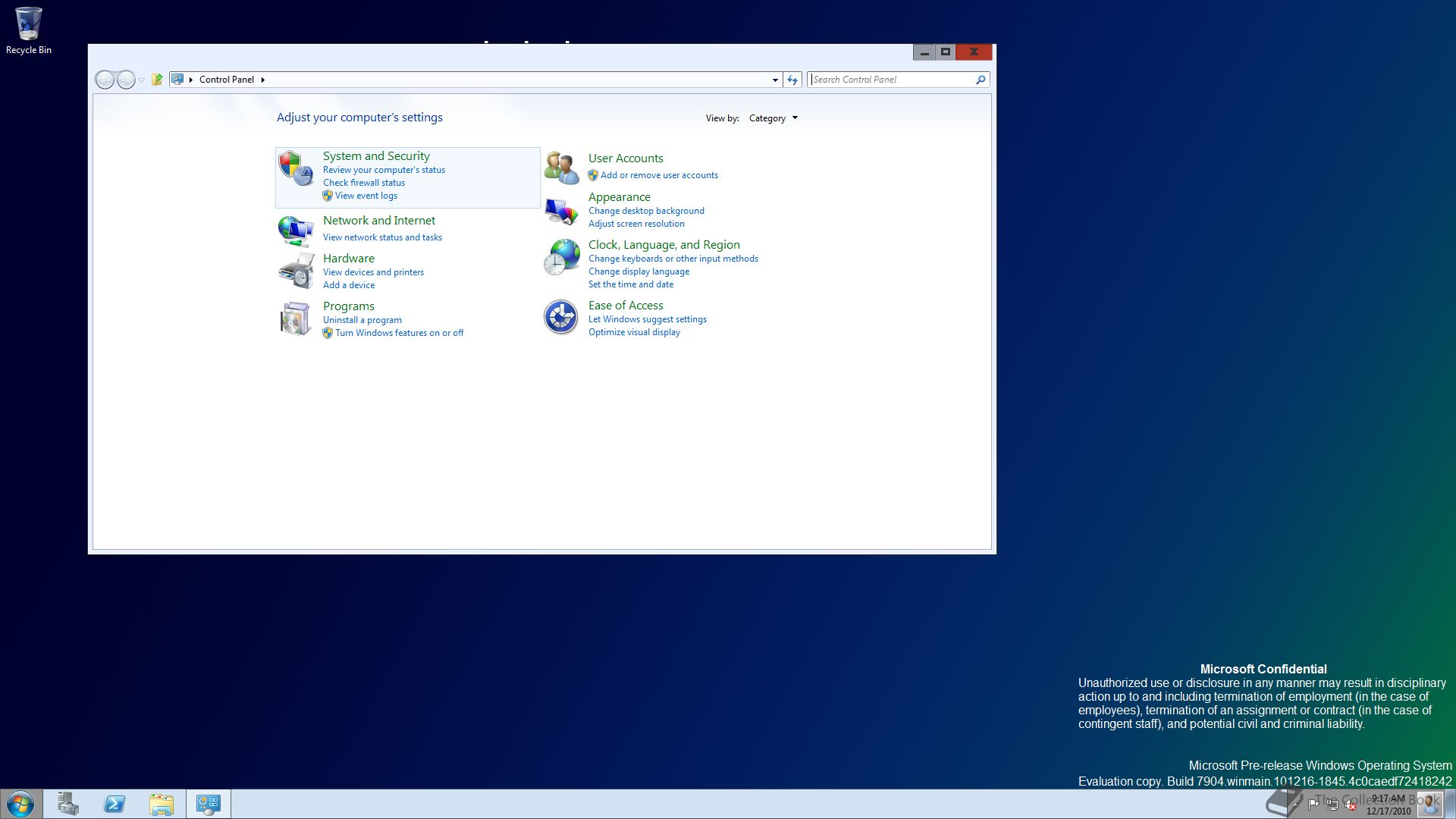Click the Action Center flag tray icon

[x=1313, y=804]
